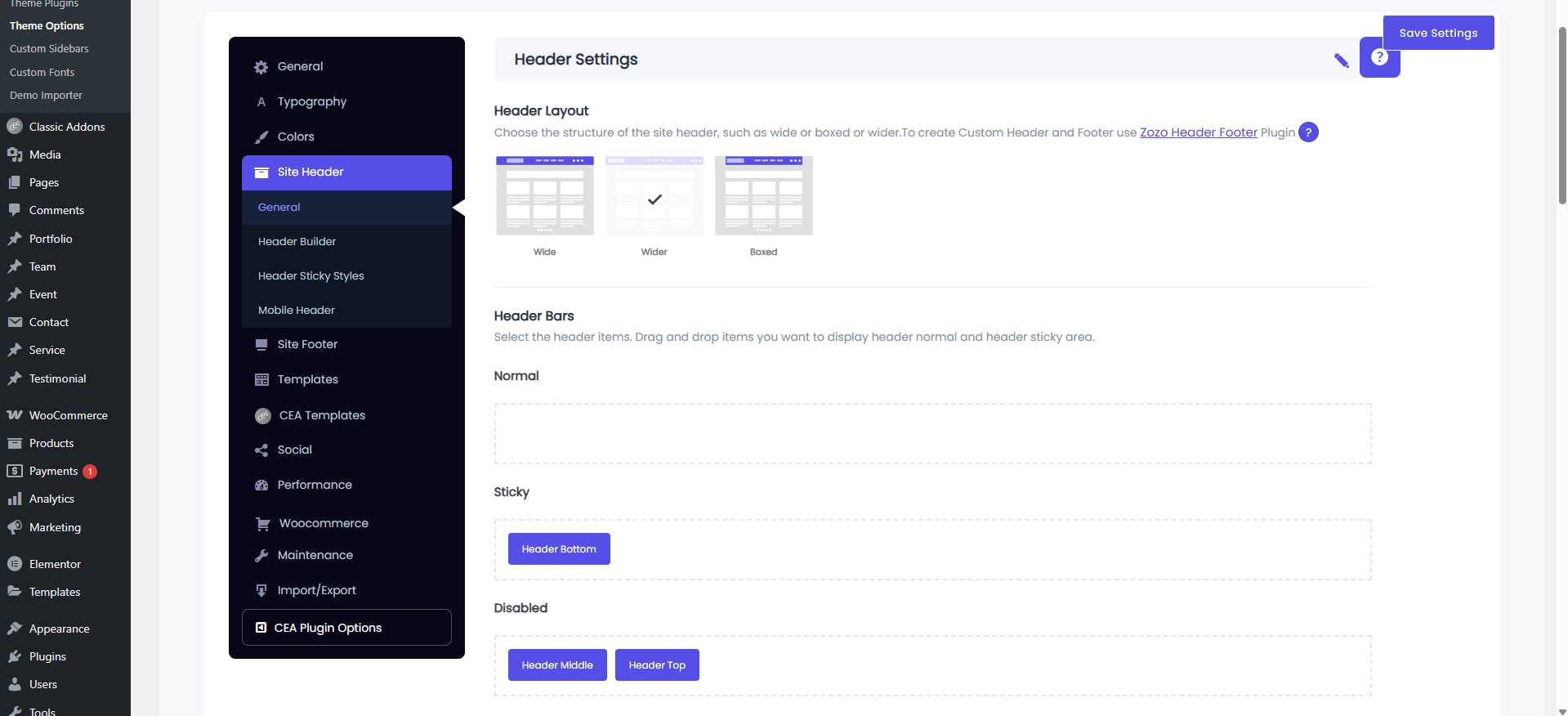The width and height of the screenshot is (1568, 716).
Task: Expand the Site Footer section
Action: point(307,345)
